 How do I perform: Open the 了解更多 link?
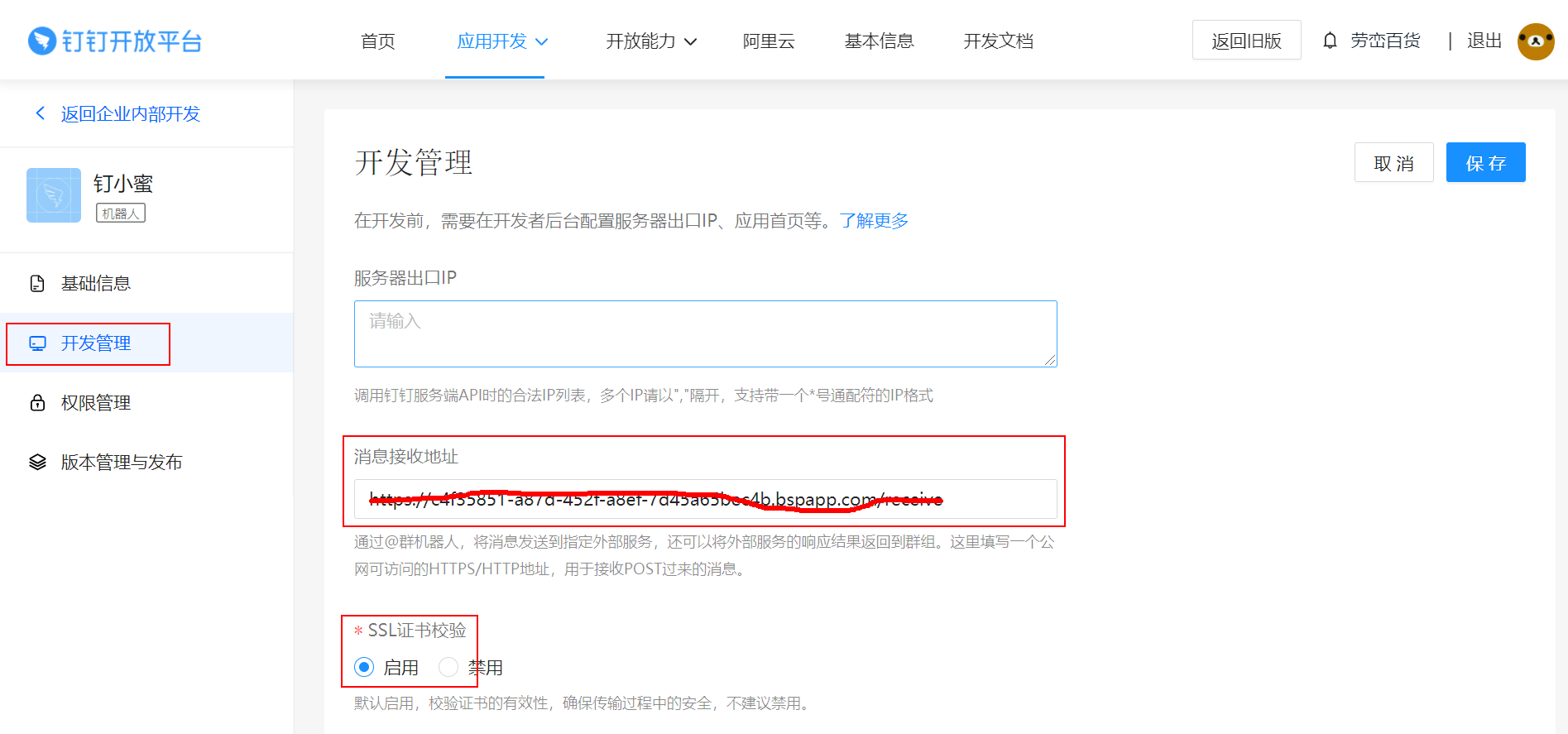874,221
